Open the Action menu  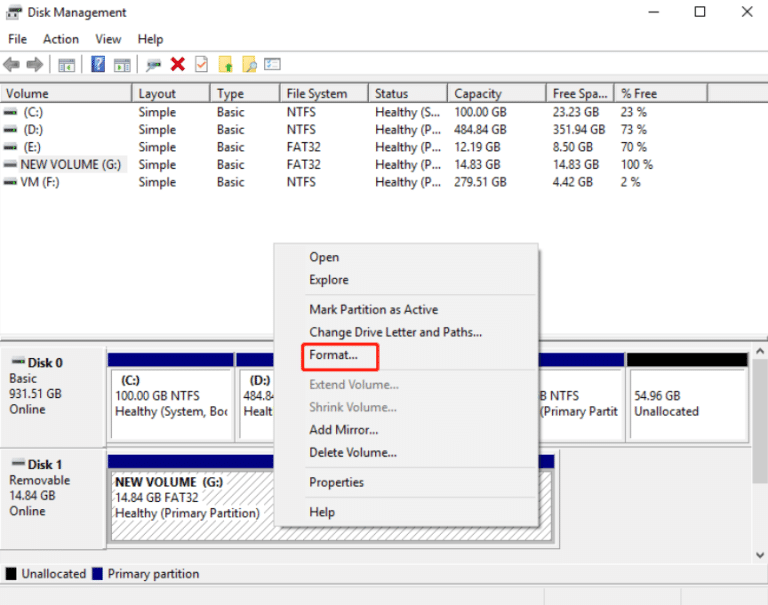coord(60,39)
